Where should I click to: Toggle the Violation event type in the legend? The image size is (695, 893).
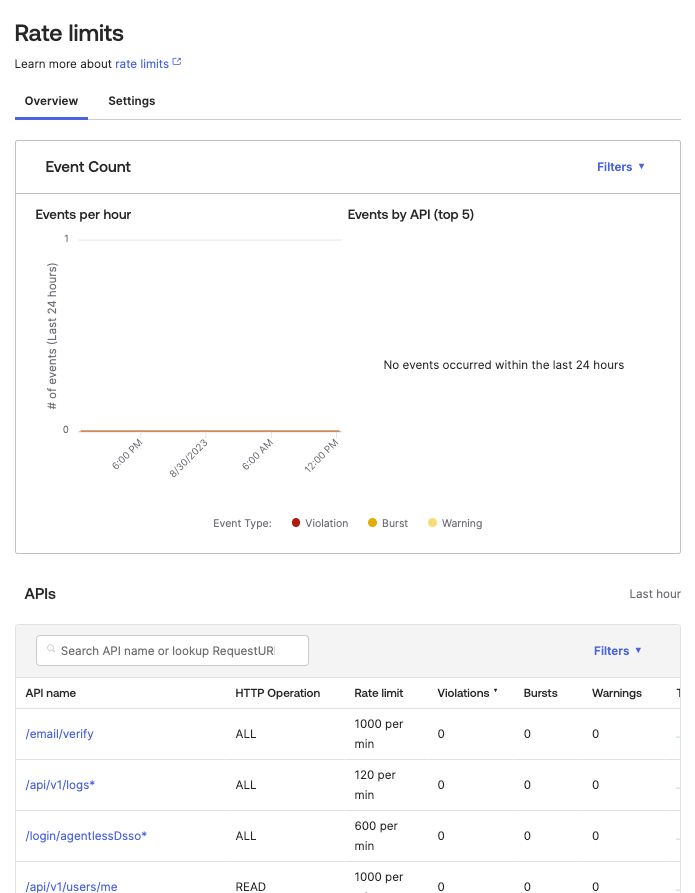[x=320, y=523]
